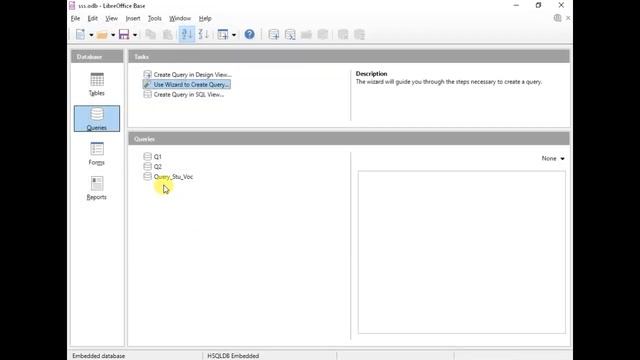
Task: Click the Embedded database status text
Action: click(x=98, y=356)
